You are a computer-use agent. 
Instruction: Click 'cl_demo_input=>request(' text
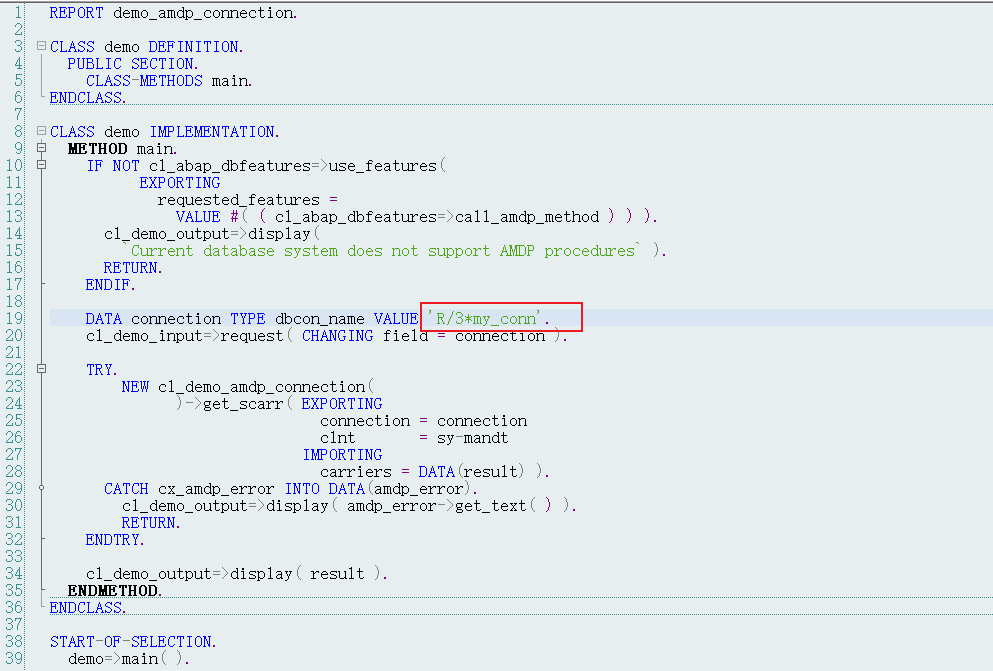tap(189, 336)
